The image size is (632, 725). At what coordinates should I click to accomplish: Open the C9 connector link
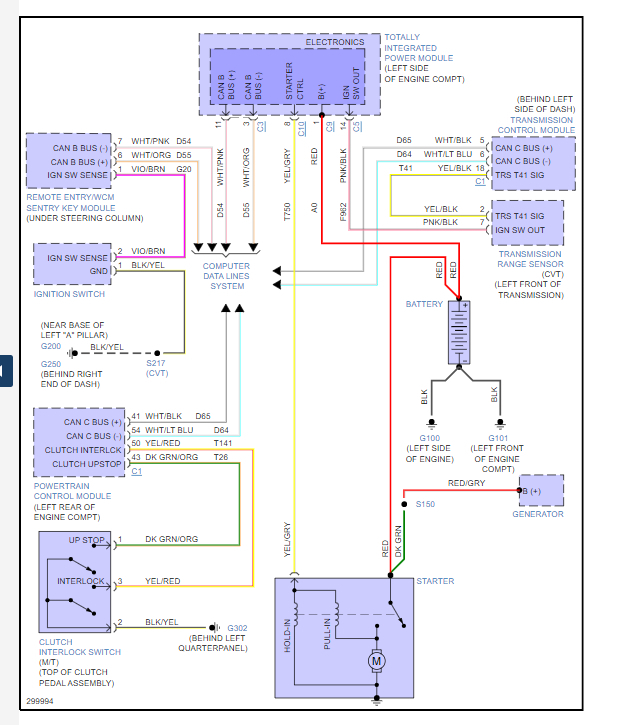330,127
